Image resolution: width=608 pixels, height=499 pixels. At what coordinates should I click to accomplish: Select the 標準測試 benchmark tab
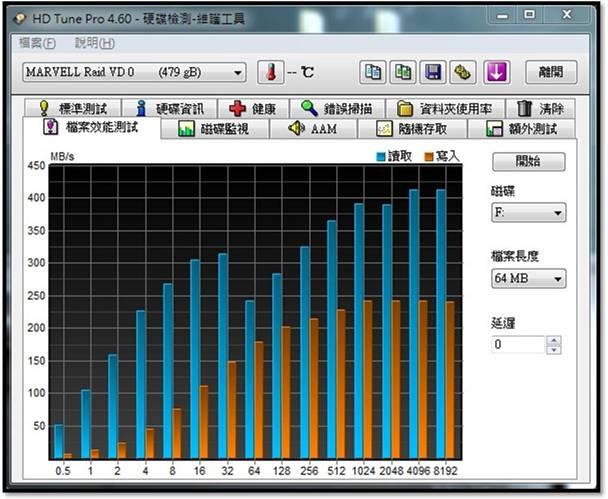coord(78,108)
